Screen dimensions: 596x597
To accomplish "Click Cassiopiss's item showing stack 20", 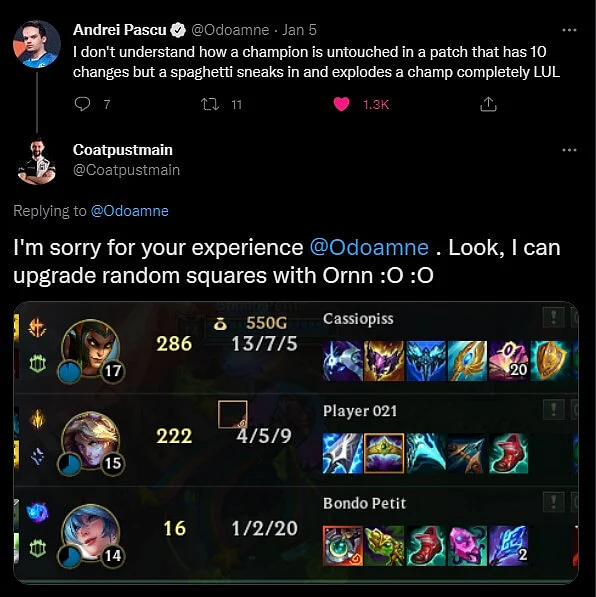I will click(508, 361).
